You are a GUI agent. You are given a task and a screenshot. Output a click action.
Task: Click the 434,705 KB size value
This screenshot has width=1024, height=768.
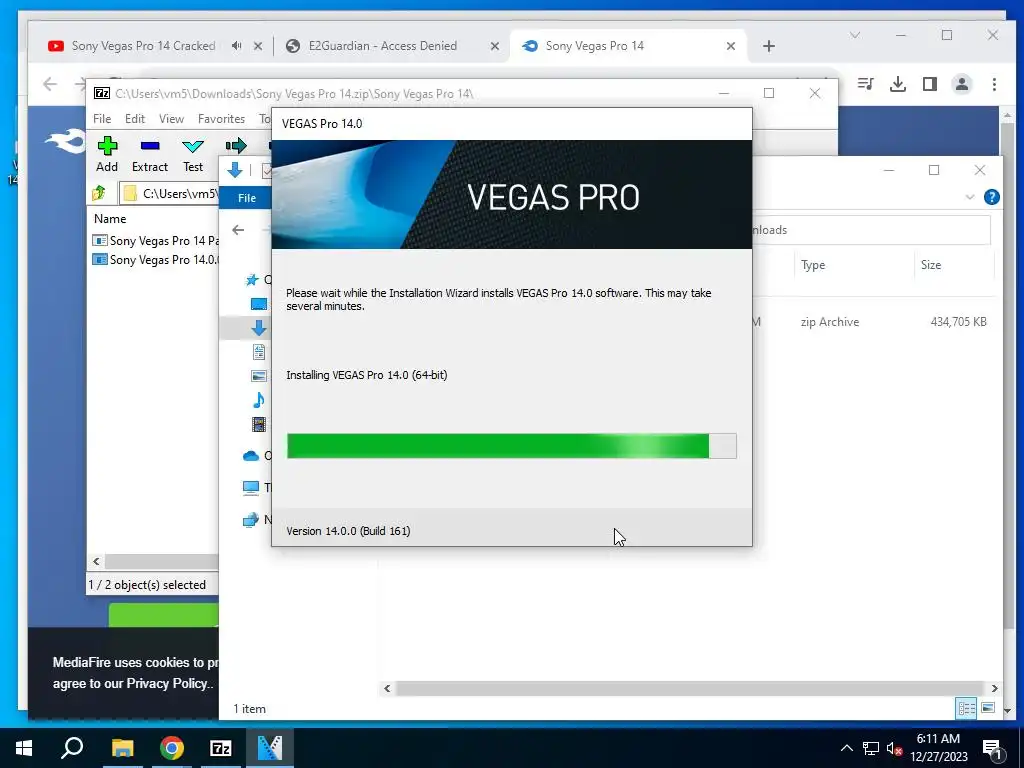958,322
